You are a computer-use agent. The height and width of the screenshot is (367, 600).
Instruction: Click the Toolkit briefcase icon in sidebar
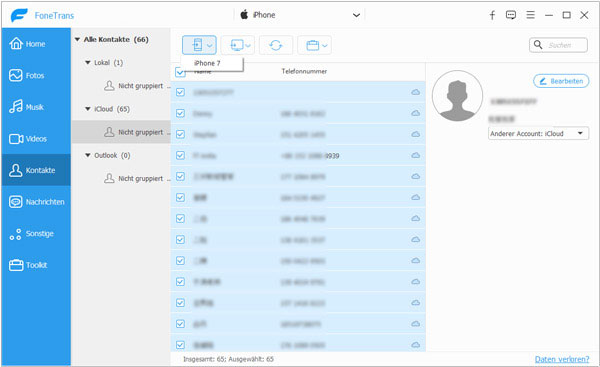(x=16, y=265)
